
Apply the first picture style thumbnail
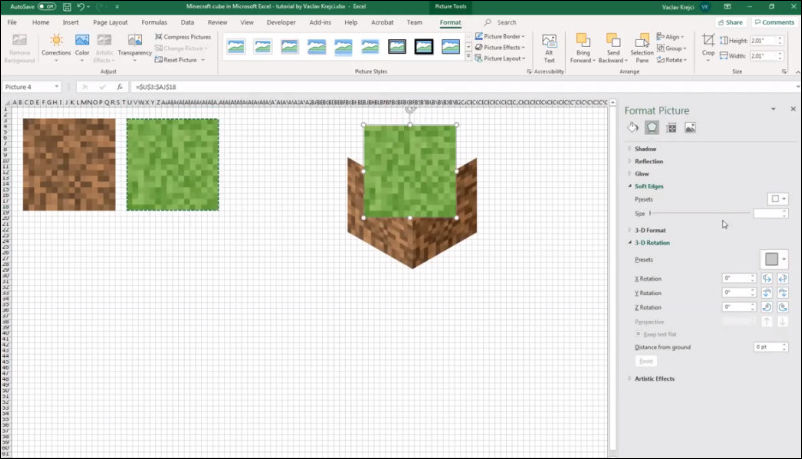[236, 47]
